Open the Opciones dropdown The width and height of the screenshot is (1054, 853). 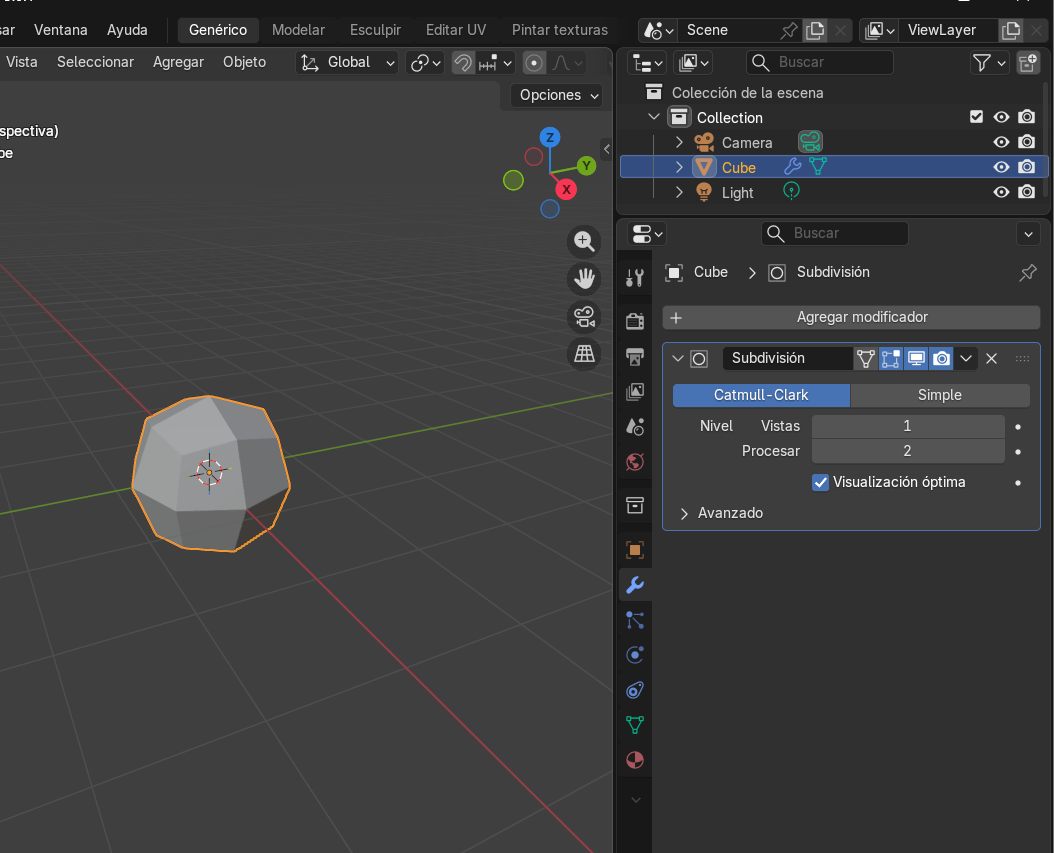[558, 95]
